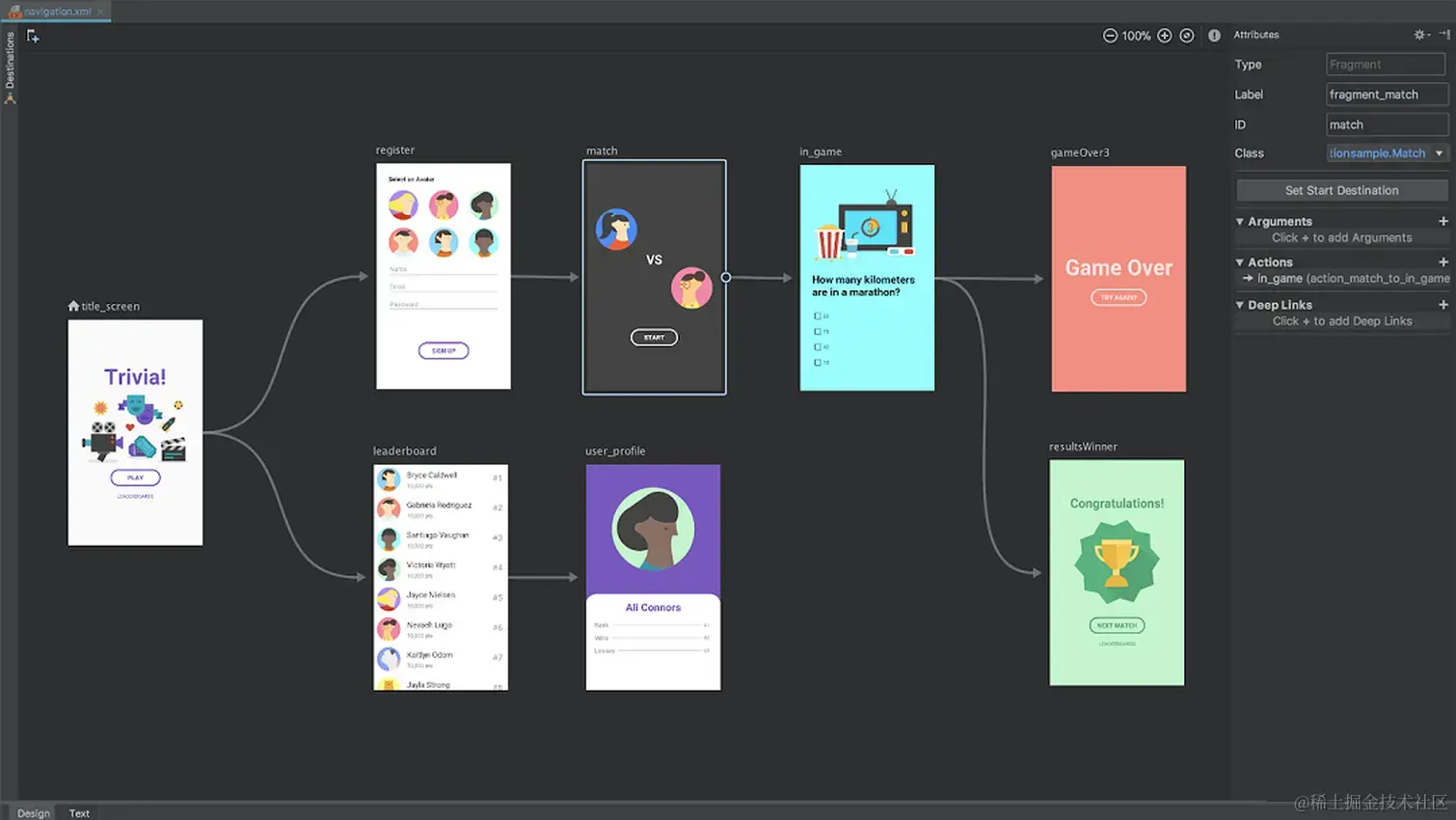Click the Label field showing fragment_match
The height and width of the screenshot is (820, 1456).
point(1387,95)
